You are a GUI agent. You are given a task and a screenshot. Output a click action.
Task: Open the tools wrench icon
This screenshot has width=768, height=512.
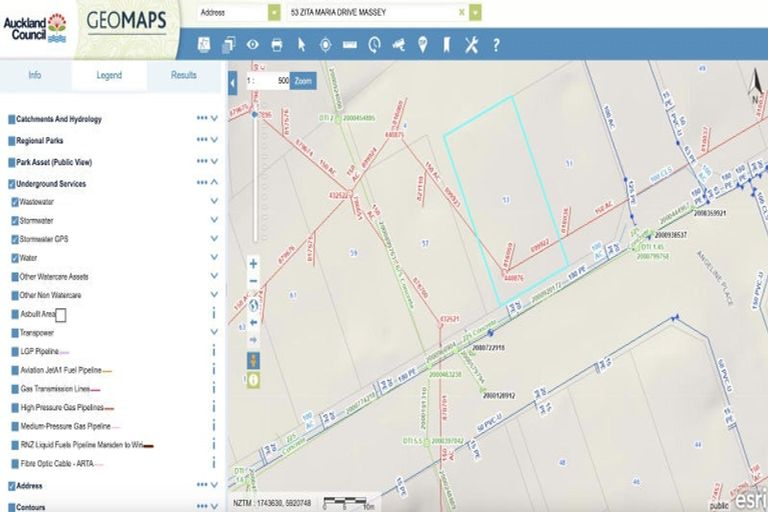471,45
